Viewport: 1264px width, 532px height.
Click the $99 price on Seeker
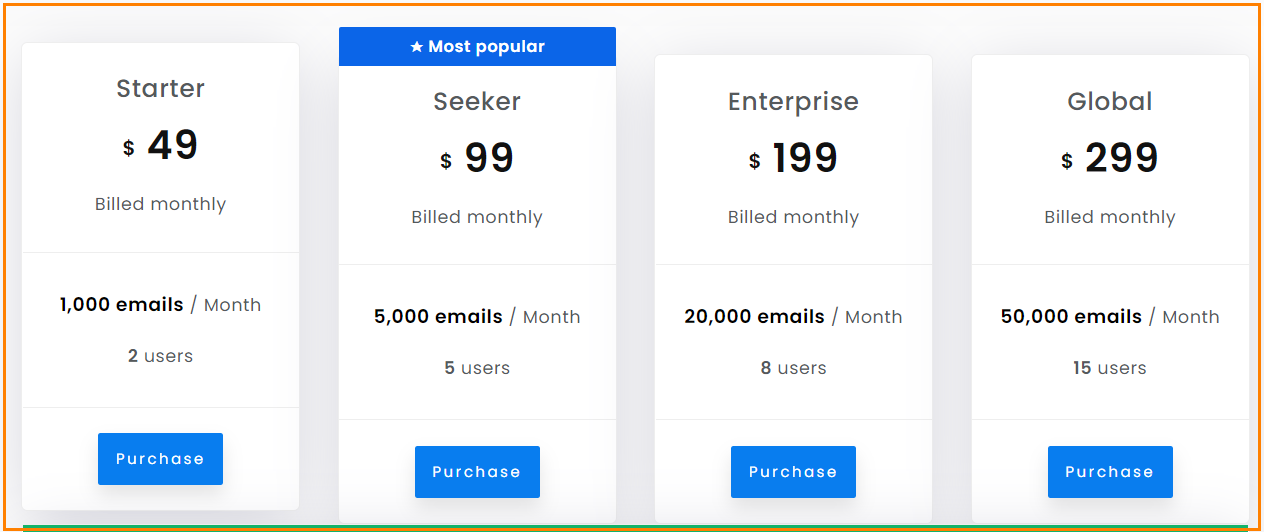(477, 159)
